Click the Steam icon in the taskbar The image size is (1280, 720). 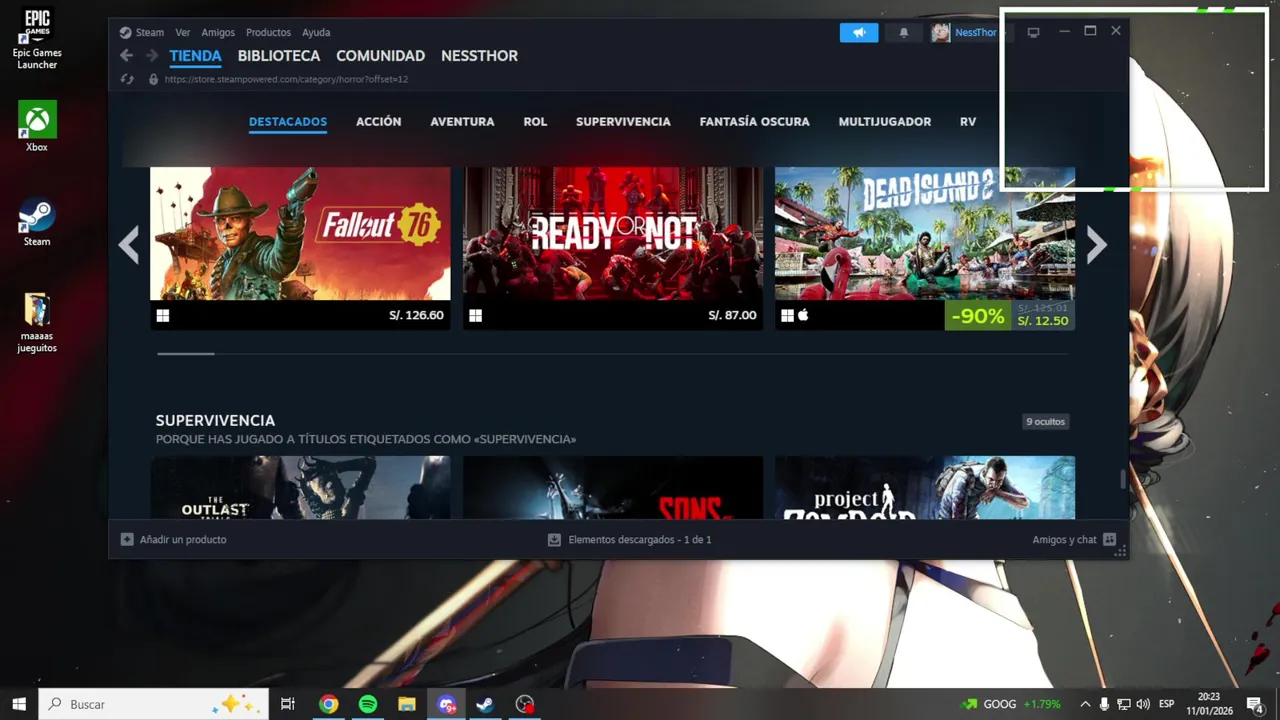(x=485, y=704)
